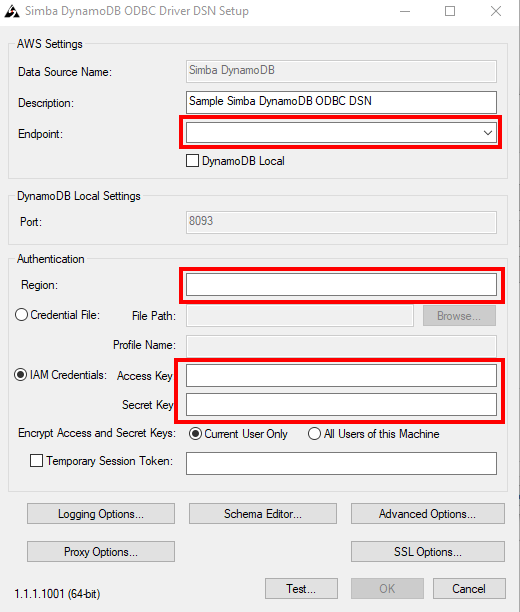Click the Access Key input field
The width and height of the screenshot is (520, 612).
[x=341, y=375]
